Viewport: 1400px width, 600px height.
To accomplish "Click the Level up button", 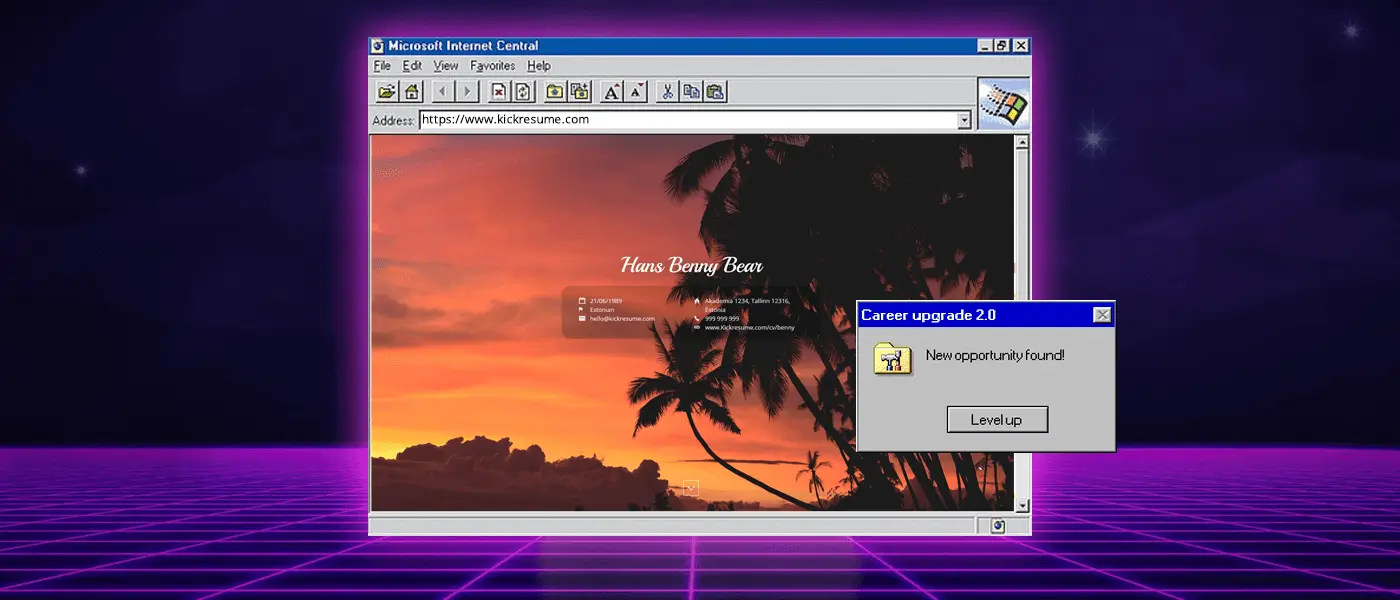I will 997,420.
